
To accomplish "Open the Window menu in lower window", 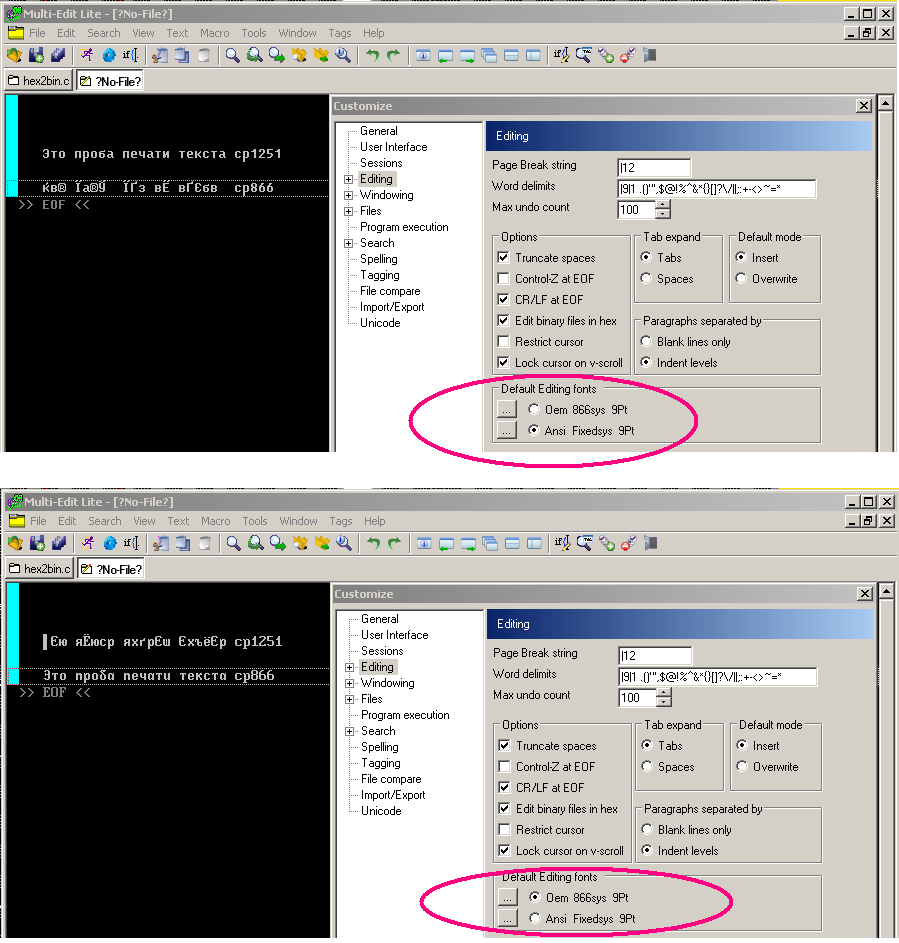I will [x=298, y=521].
